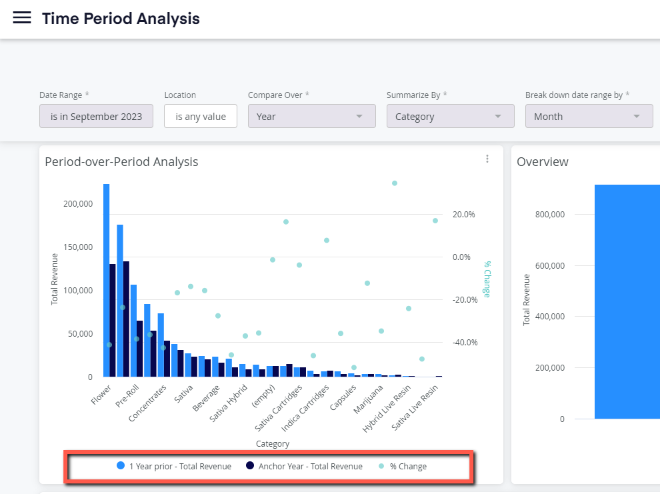The image size is (660, 494).
Task: Toggle the % Change legend series
Action: coord(402,466)
